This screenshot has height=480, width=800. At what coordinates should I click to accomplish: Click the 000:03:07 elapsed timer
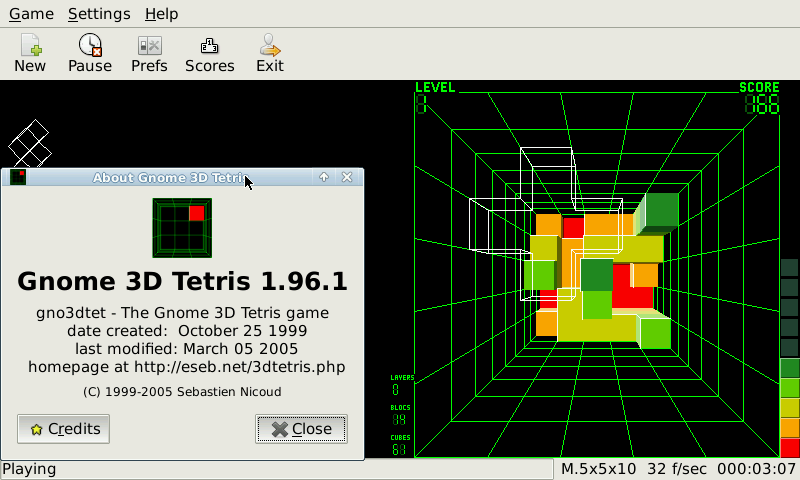point(757,469)
